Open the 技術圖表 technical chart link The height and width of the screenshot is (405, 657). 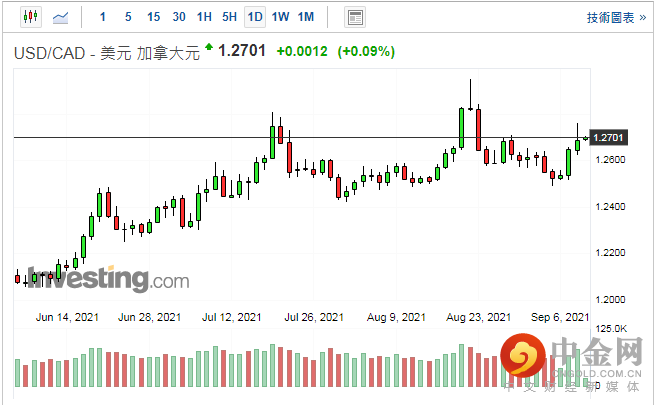[x=616, y=18]
